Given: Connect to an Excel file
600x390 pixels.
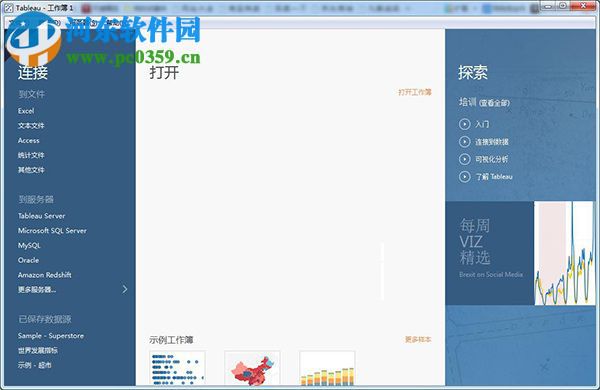Looking at the screenshot, I should tap(26, 111).
